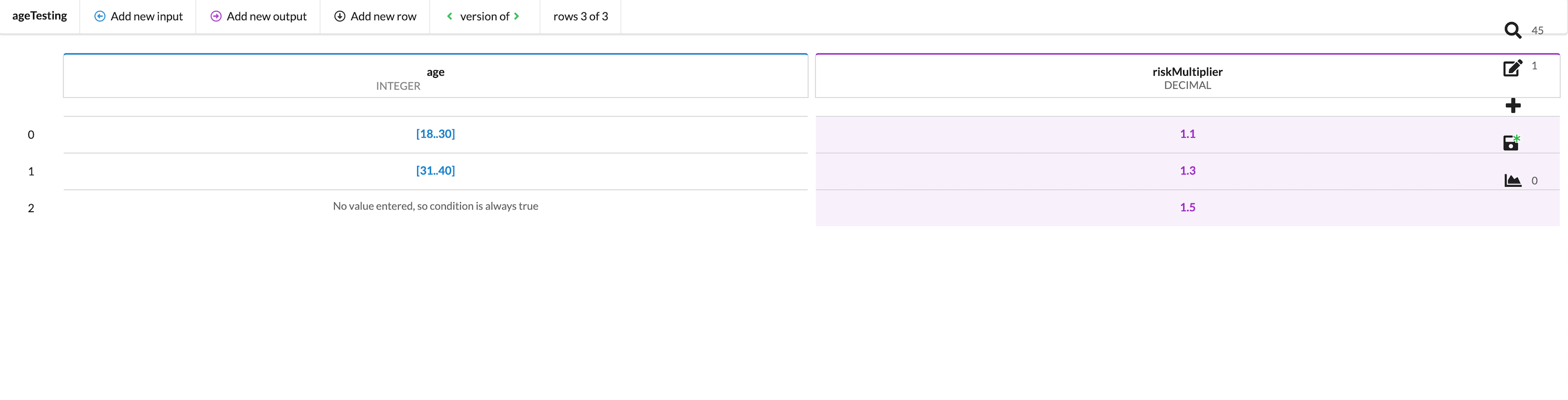The height and width of the screenshot is (400, 1568).
Task: Edit the [18..30] age condition
Action: [x=435, y=134]
